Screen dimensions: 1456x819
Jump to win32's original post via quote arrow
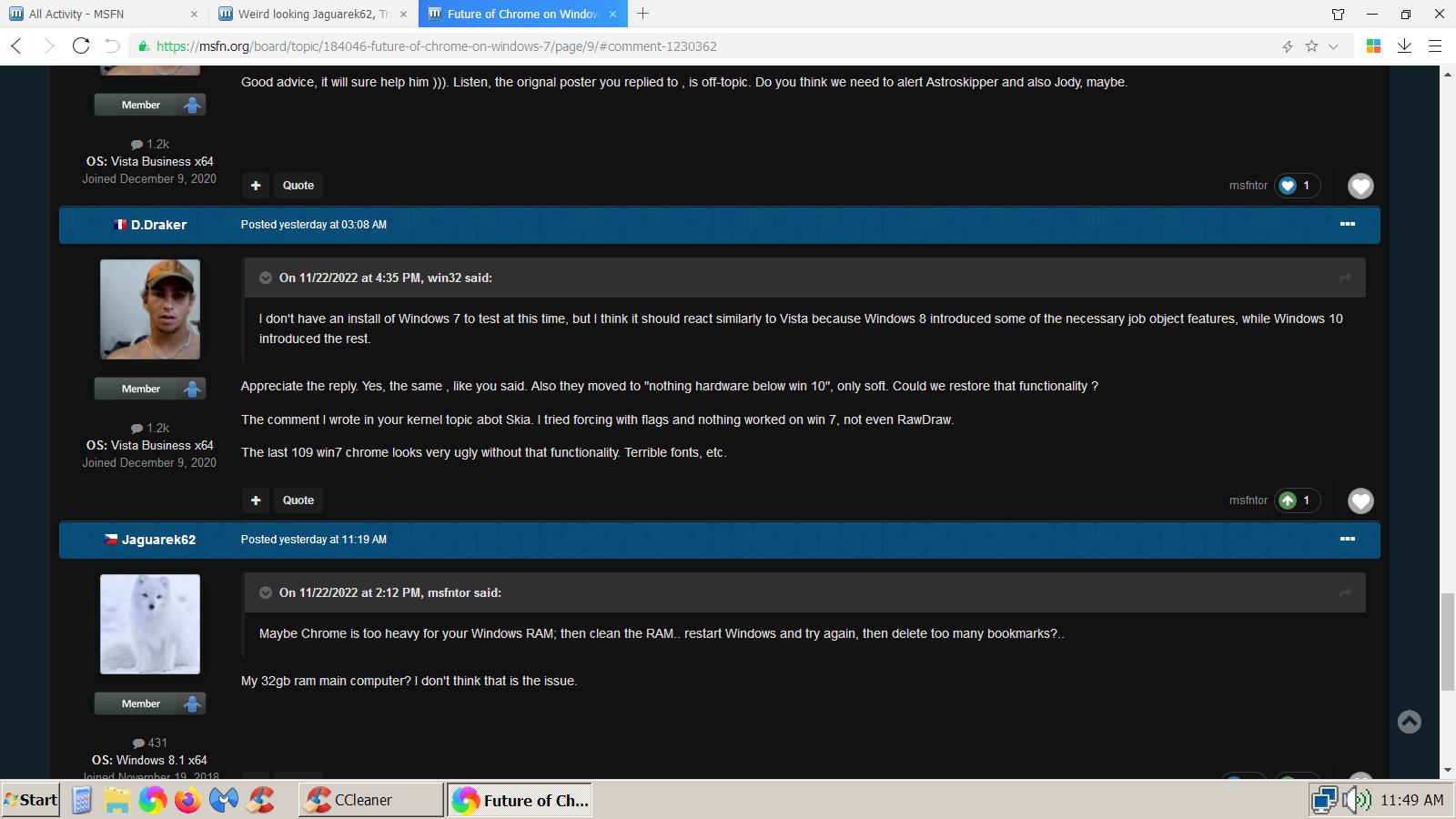pos(1345,278)
